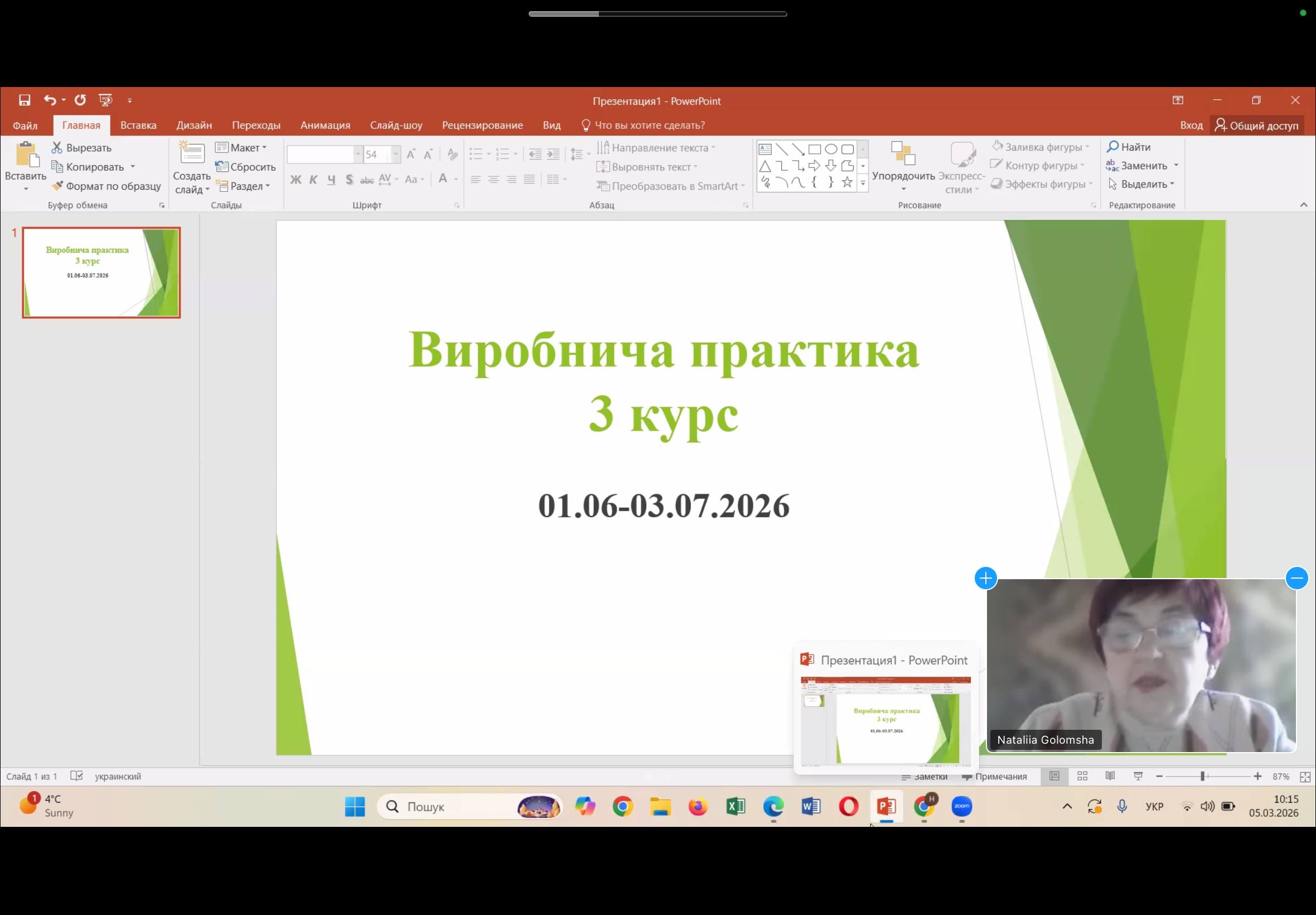
Task: Select slide 1 thumbnail in slide panel
Action: point(101,272)
